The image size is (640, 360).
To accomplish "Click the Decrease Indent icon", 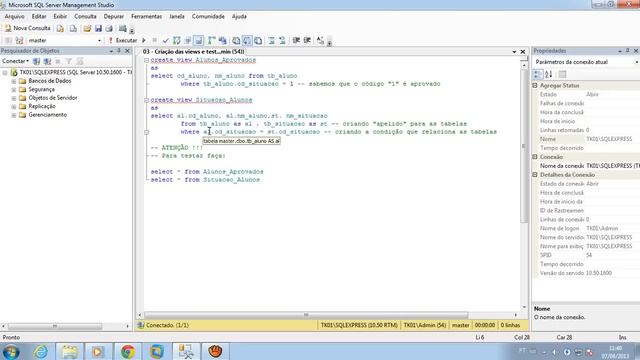I will [296, 40].
